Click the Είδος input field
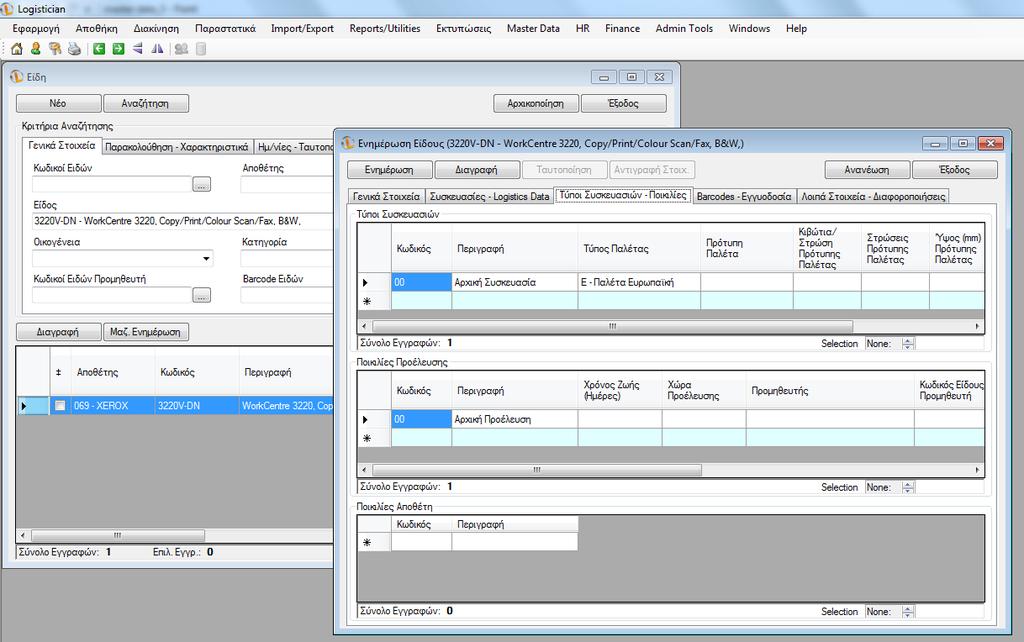The width and height of the screenshot is (1024, 642). 183,221
